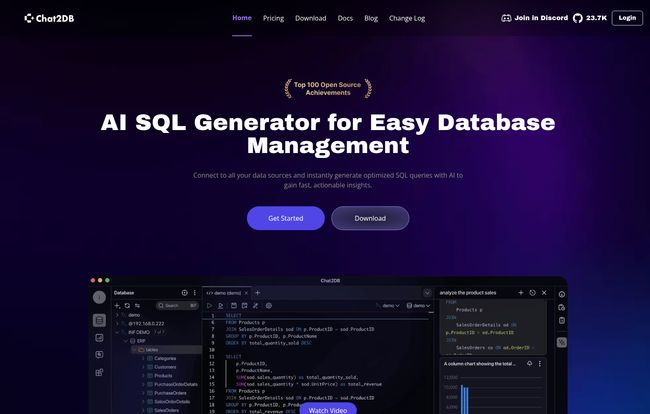Click the tab list chevron dropdown
Screen dimensions: 650x414
pos(427,293)
